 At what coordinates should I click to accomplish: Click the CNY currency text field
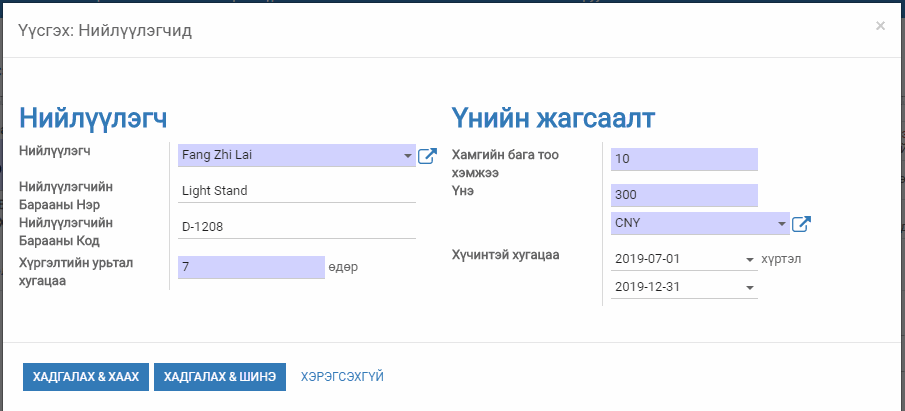[692, 224]
